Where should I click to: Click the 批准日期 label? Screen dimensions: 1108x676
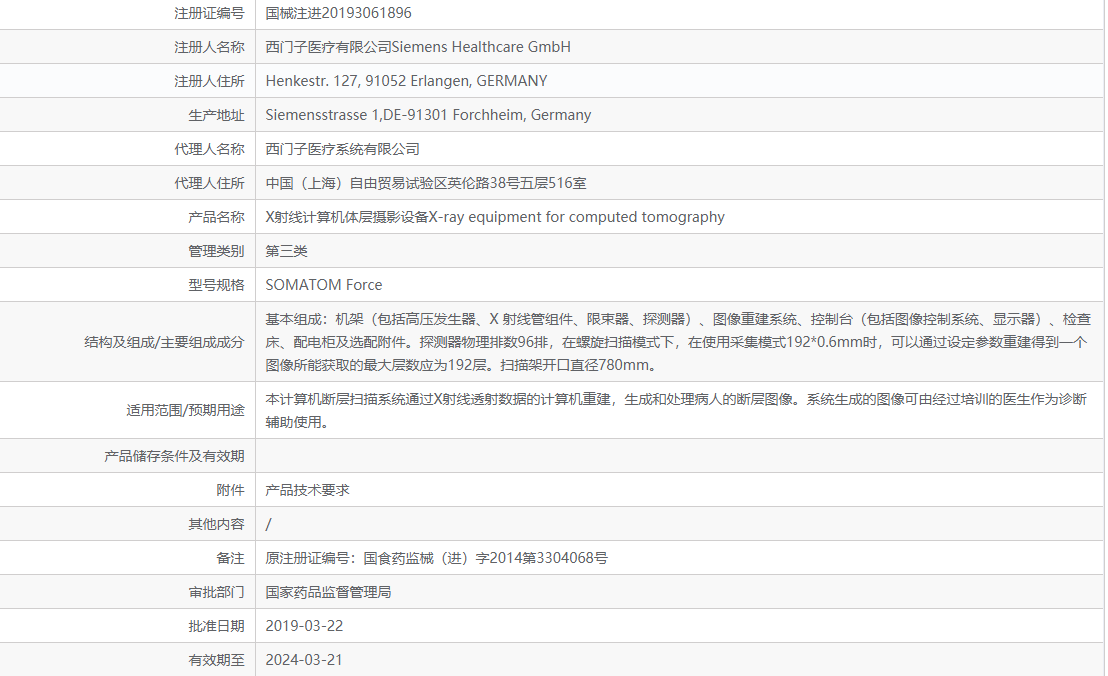click(x=216, y=626)
